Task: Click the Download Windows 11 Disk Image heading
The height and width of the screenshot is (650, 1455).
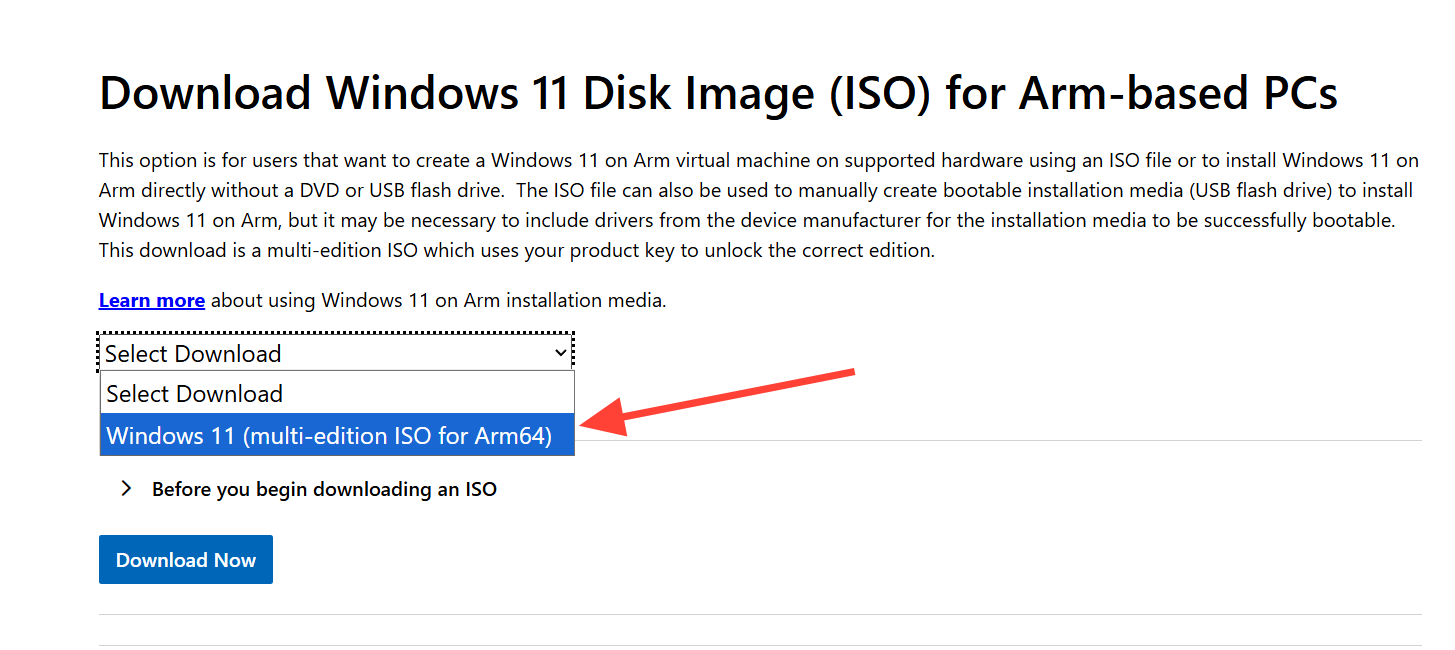Action: (718, 94)
